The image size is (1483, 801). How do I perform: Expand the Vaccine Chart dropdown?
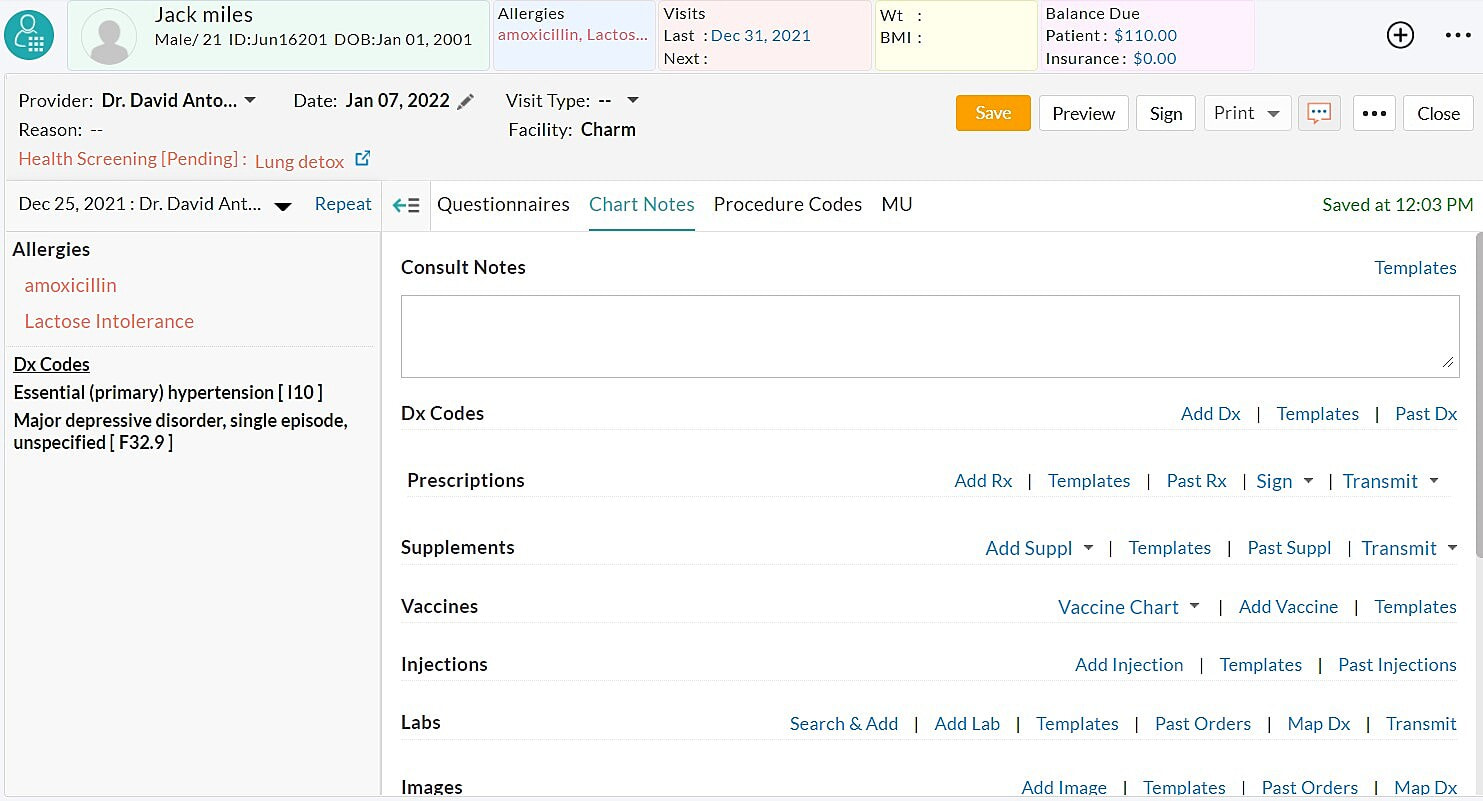tap(1195, 607)
